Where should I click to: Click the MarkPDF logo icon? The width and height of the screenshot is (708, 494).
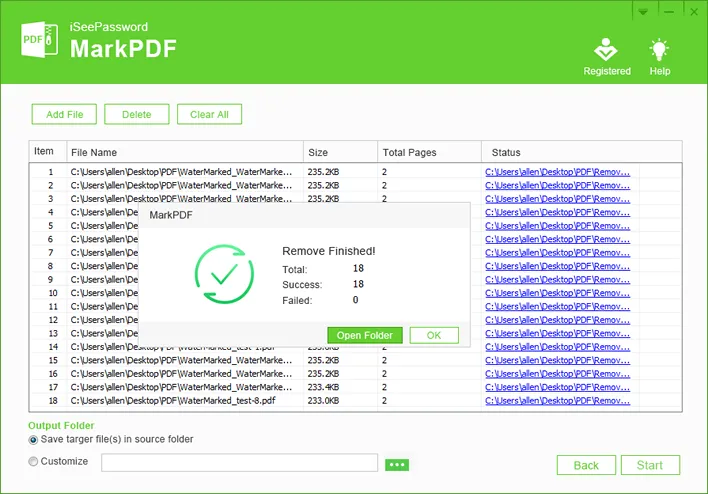click(x=39, y=39)
